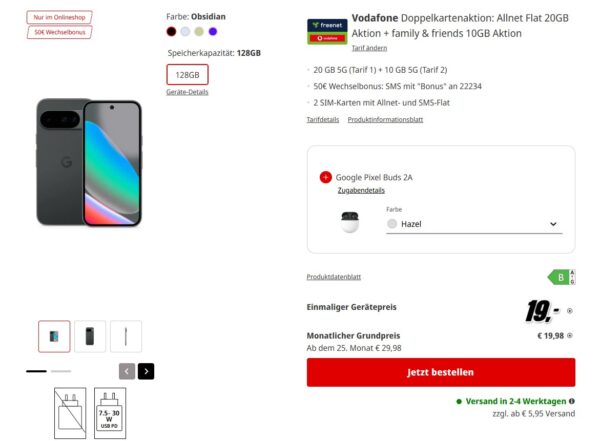Viewport: 600px width, 441px height.
Task: Click the info icon beside €19,98 monthly price
Action: click(x=570, y=335)
